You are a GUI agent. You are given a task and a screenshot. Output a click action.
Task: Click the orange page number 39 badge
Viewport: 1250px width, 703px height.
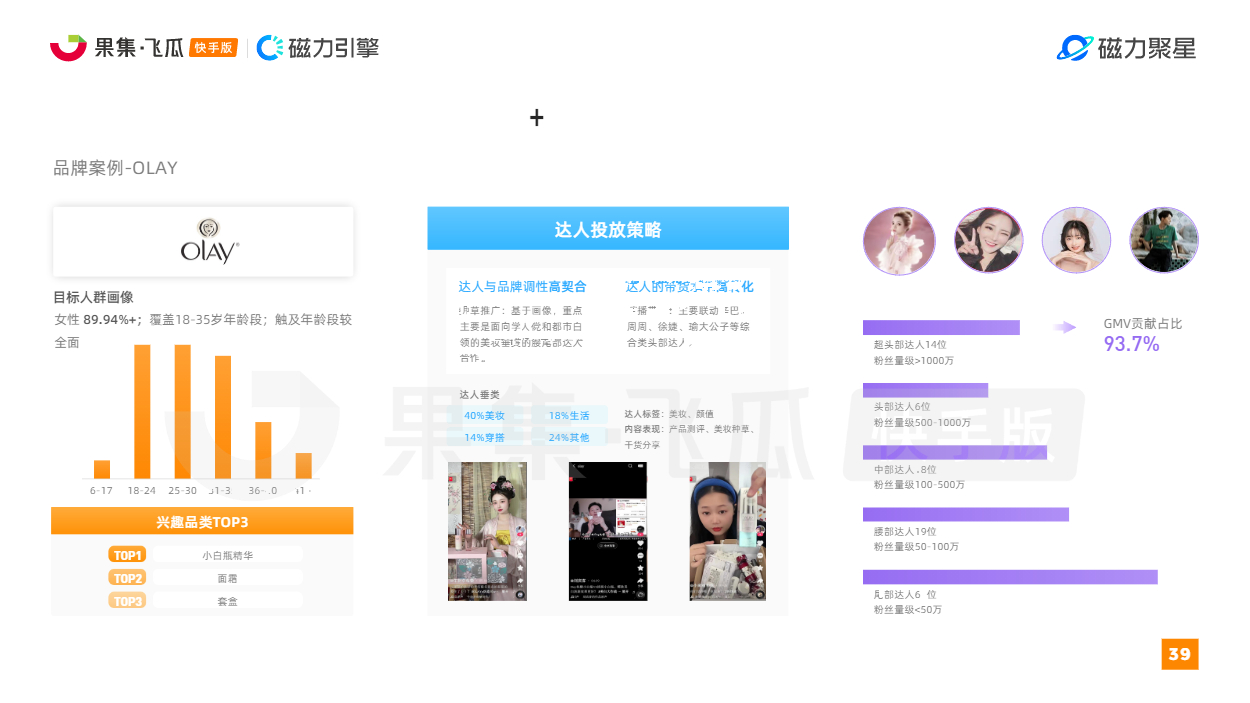1180,653
